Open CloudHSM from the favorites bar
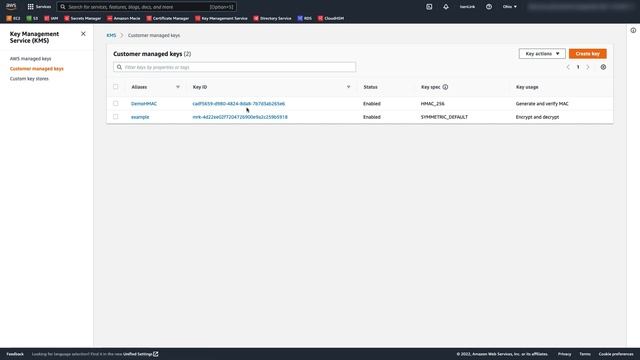Viewport: 640px width, 360px height. tap(331, 18)
